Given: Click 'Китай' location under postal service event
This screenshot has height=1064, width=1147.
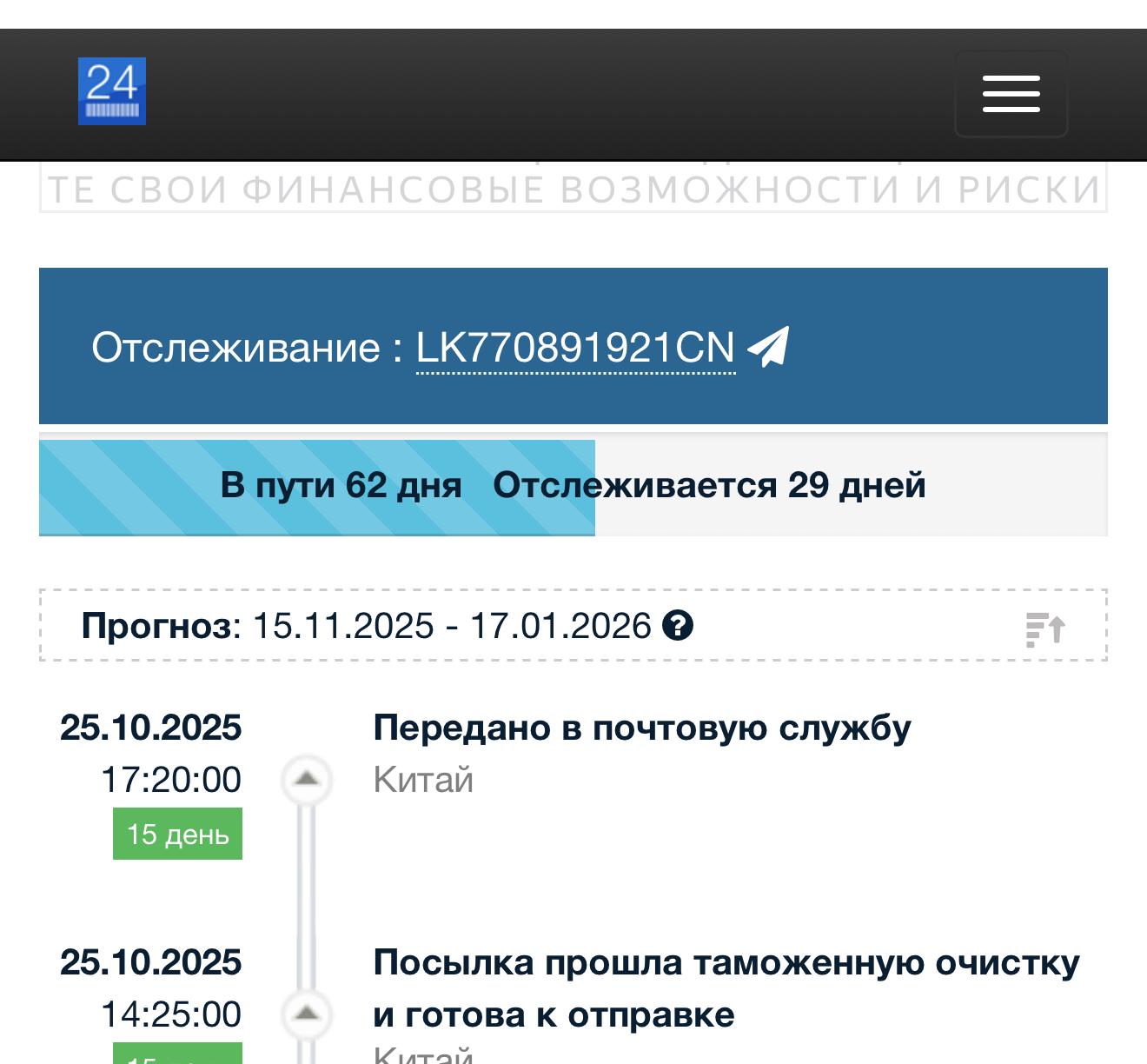Looking at the screenshot, I should (x=423, y=780).
